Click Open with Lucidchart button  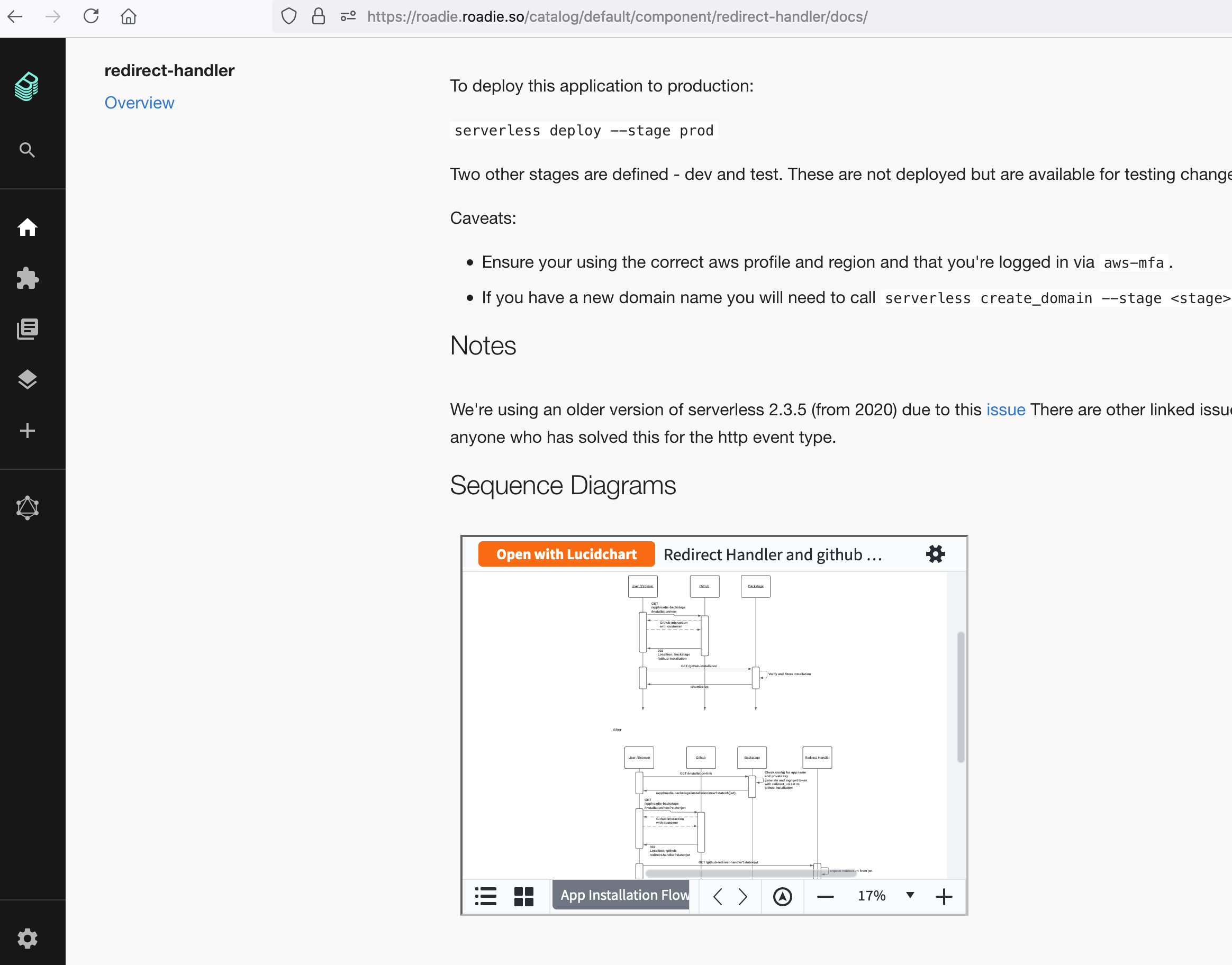(566, 554)
